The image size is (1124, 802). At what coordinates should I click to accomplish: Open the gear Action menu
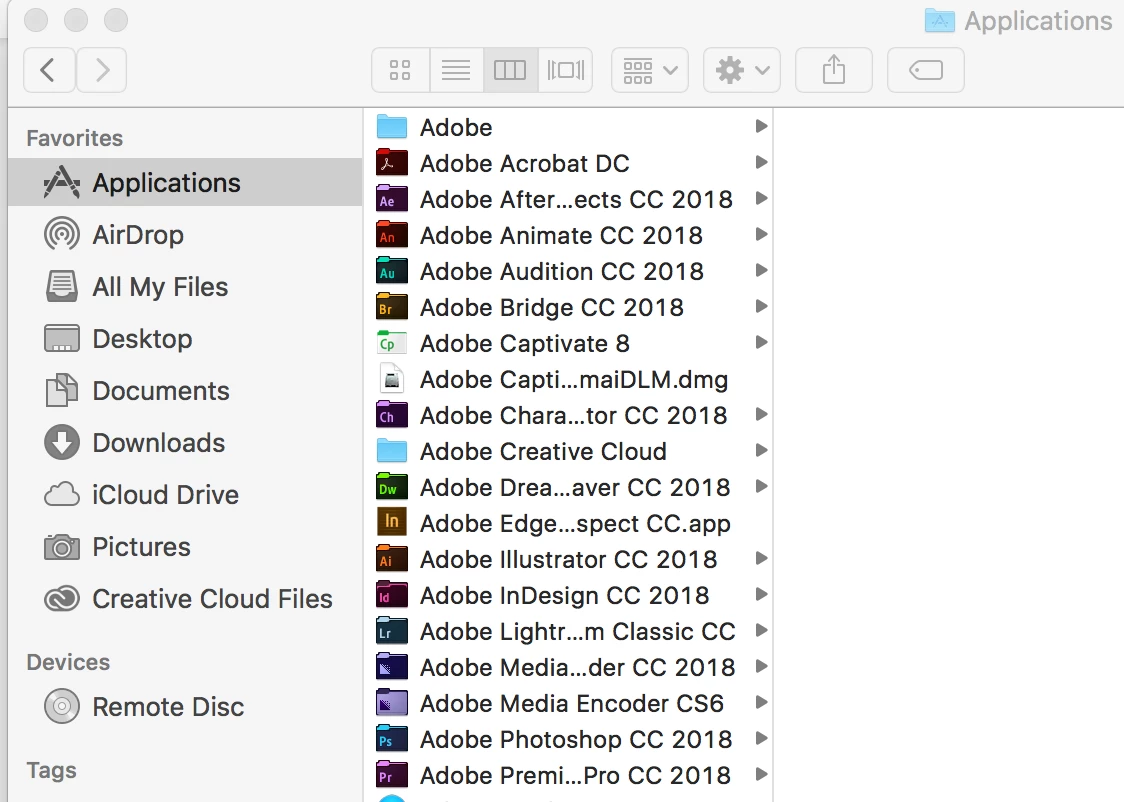pyautogui.click(x=742, y=70)
